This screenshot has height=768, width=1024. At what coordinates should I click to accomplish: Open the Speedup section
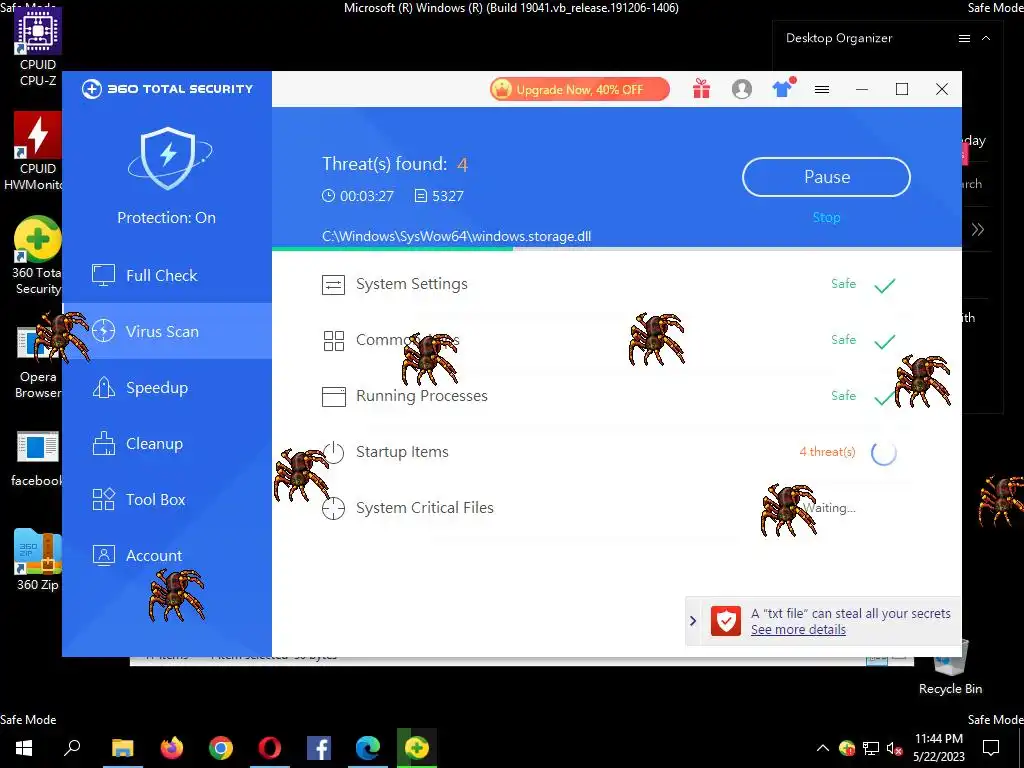pyautogui.click(x=167, y=387)
